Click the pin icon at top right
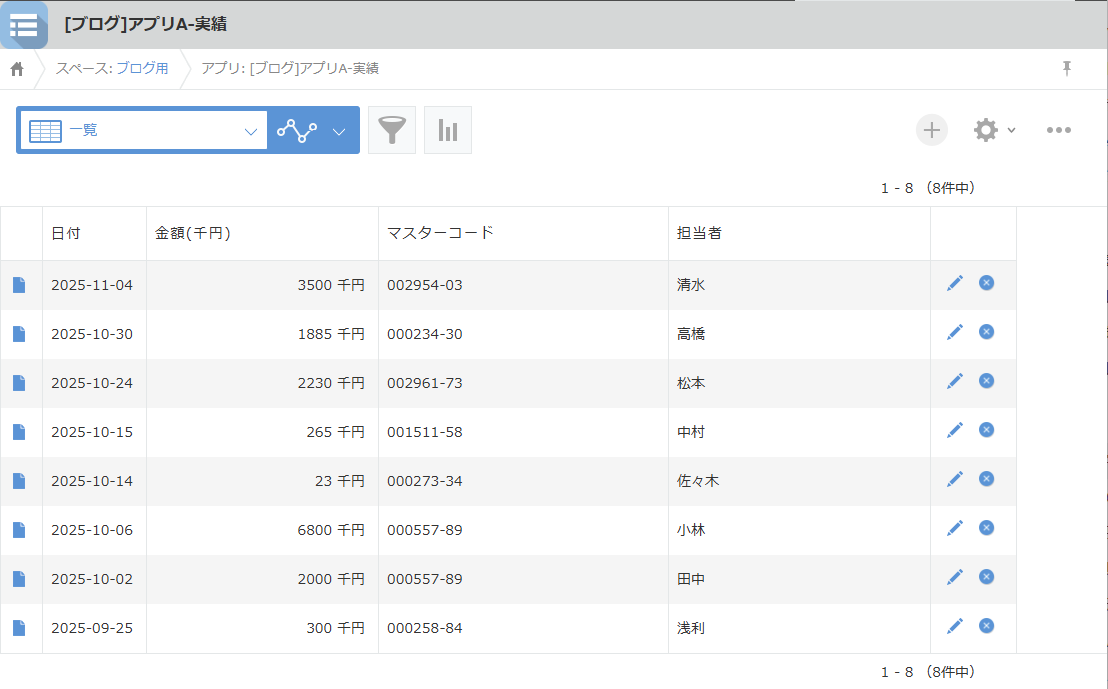 [1067, 68]
